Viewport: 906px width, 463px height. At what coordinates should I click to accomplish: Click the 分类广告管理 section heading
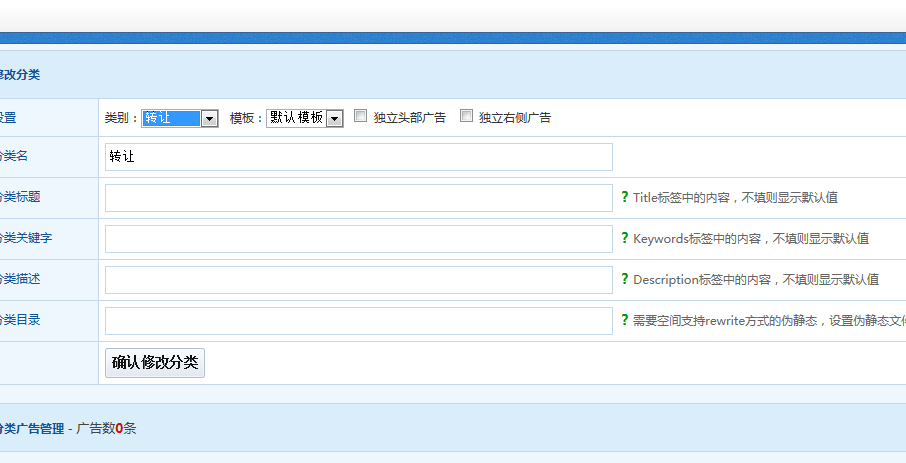(x=32, y=428)
